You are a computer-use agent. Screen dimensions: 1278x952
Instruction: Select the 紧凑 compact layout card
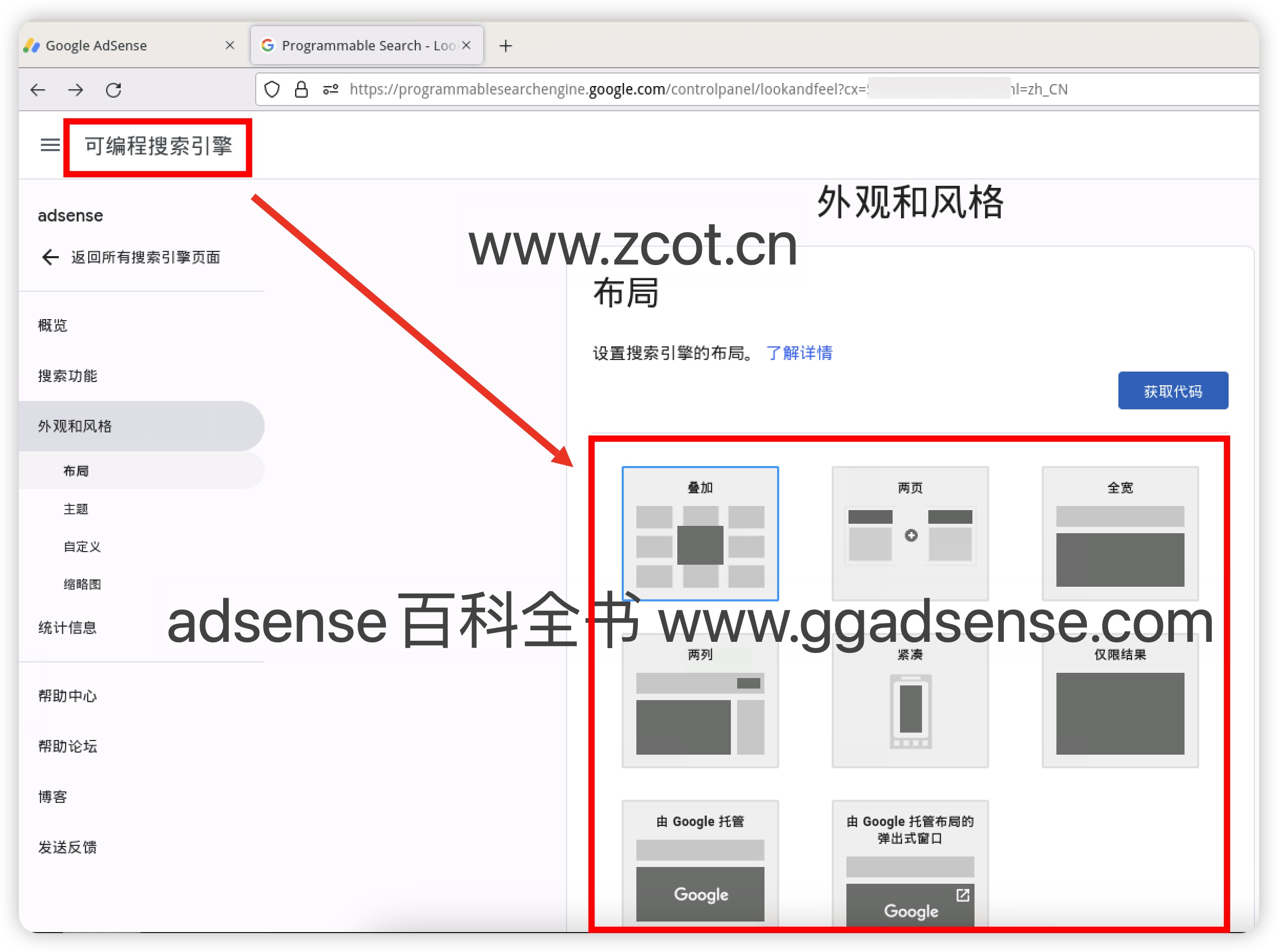pyautogui.click(x=910, y=701)
